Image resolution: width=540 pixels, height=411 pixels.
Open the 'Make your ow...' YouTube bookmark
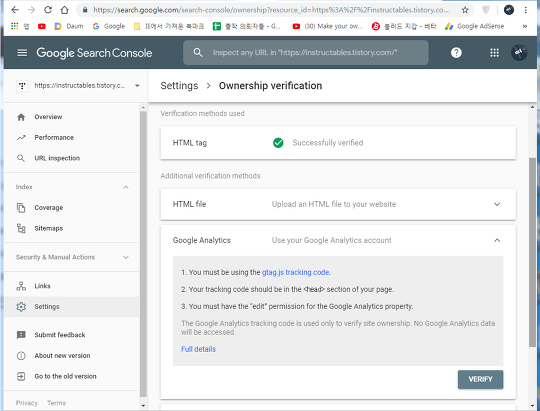327,26
